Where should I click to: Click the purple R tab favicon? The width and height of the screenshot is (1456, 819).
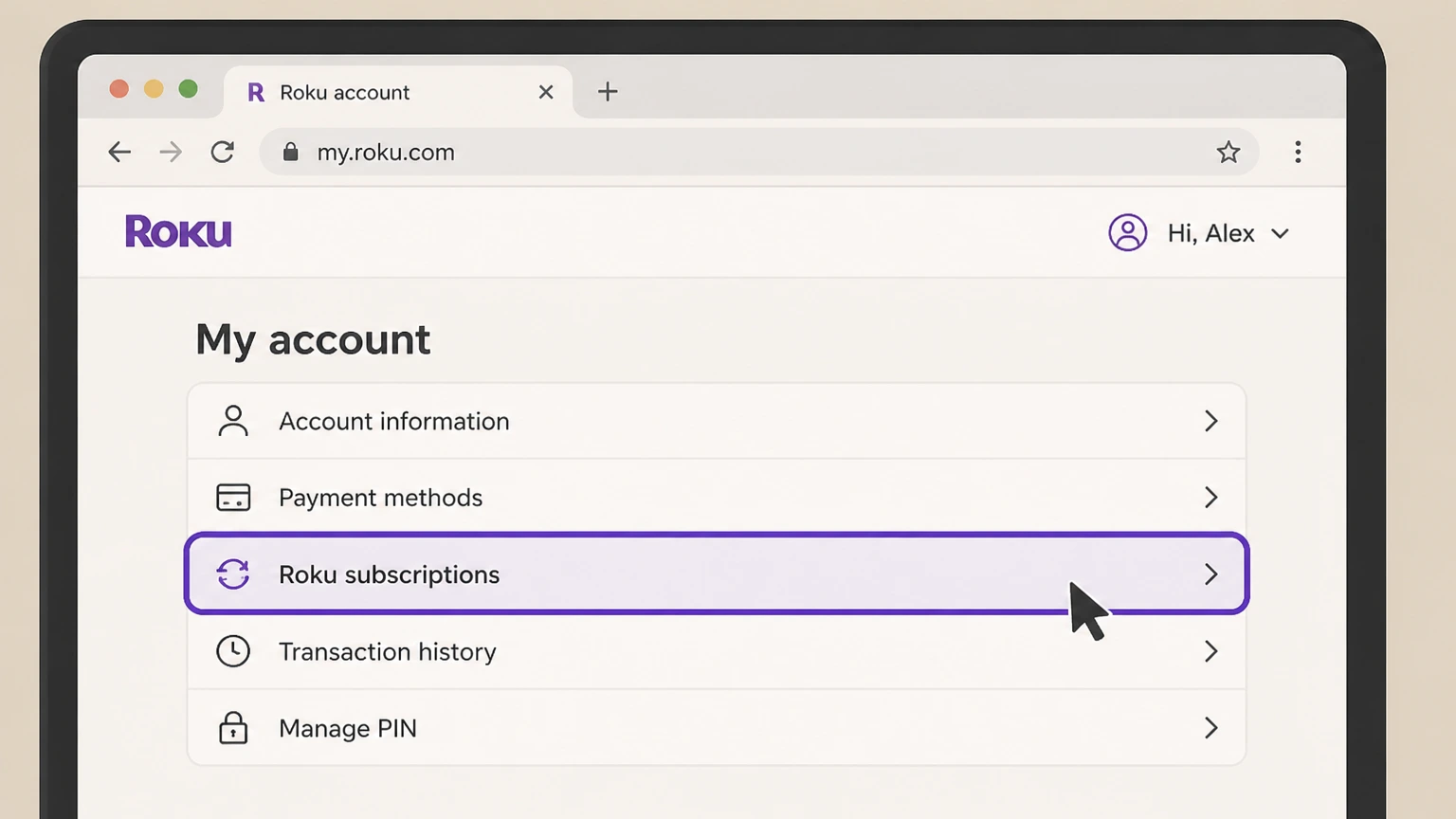256,92
